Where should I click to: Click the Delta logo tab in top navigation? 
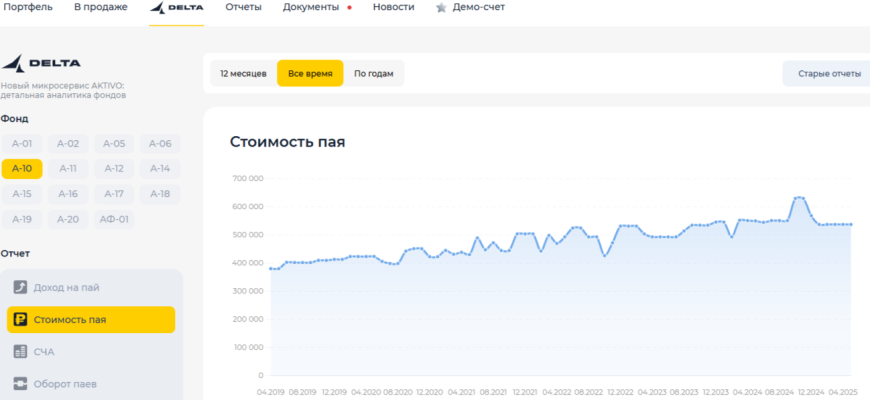[176, 8]
